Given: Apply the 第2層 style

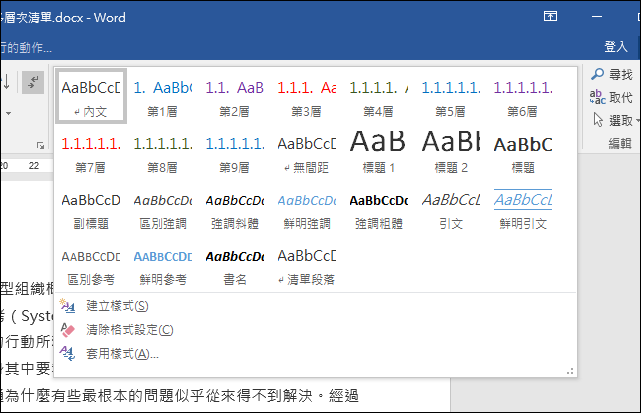Looking at the screenshot, I should click(x=235, y=97).
